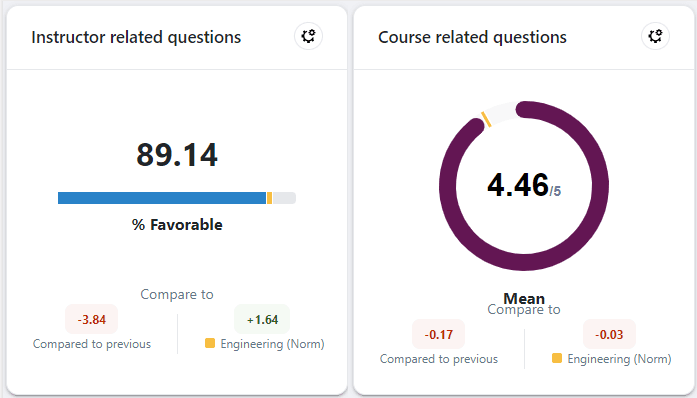This screenshot has height=398, width=697.
Task: Click the orange norm marker on donut chart
Action: [x=486, y=120]
